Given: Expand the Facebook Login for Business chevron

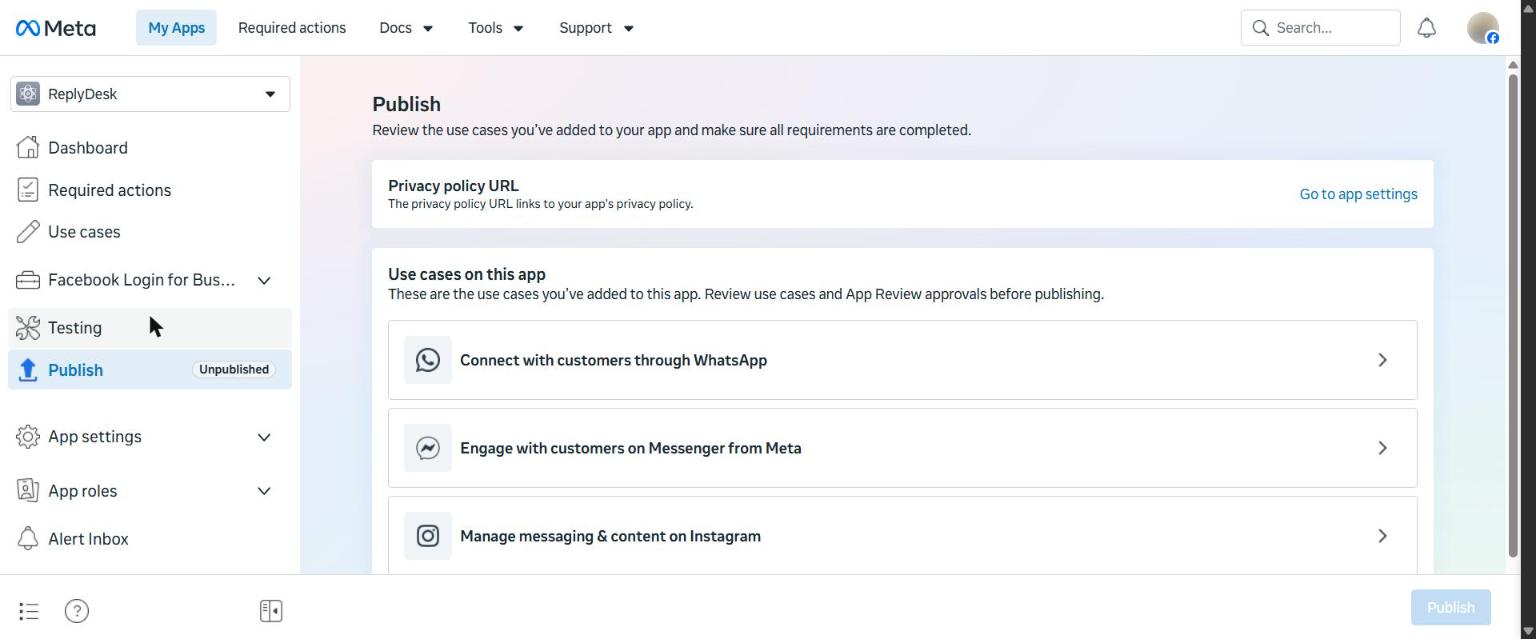Looking at the screenshot, I should point(264,281).
